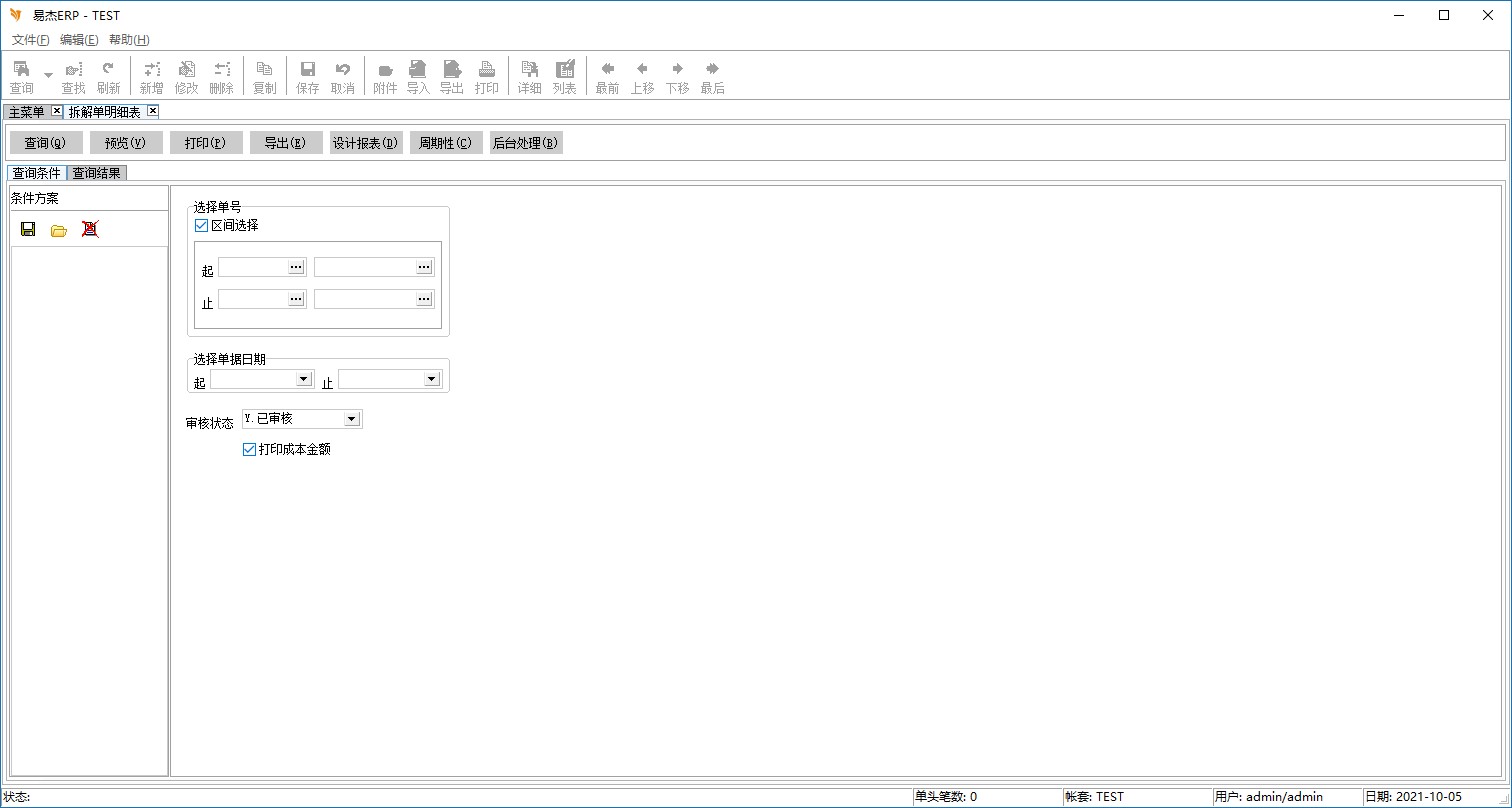Expand the end date dropdown

432,379
